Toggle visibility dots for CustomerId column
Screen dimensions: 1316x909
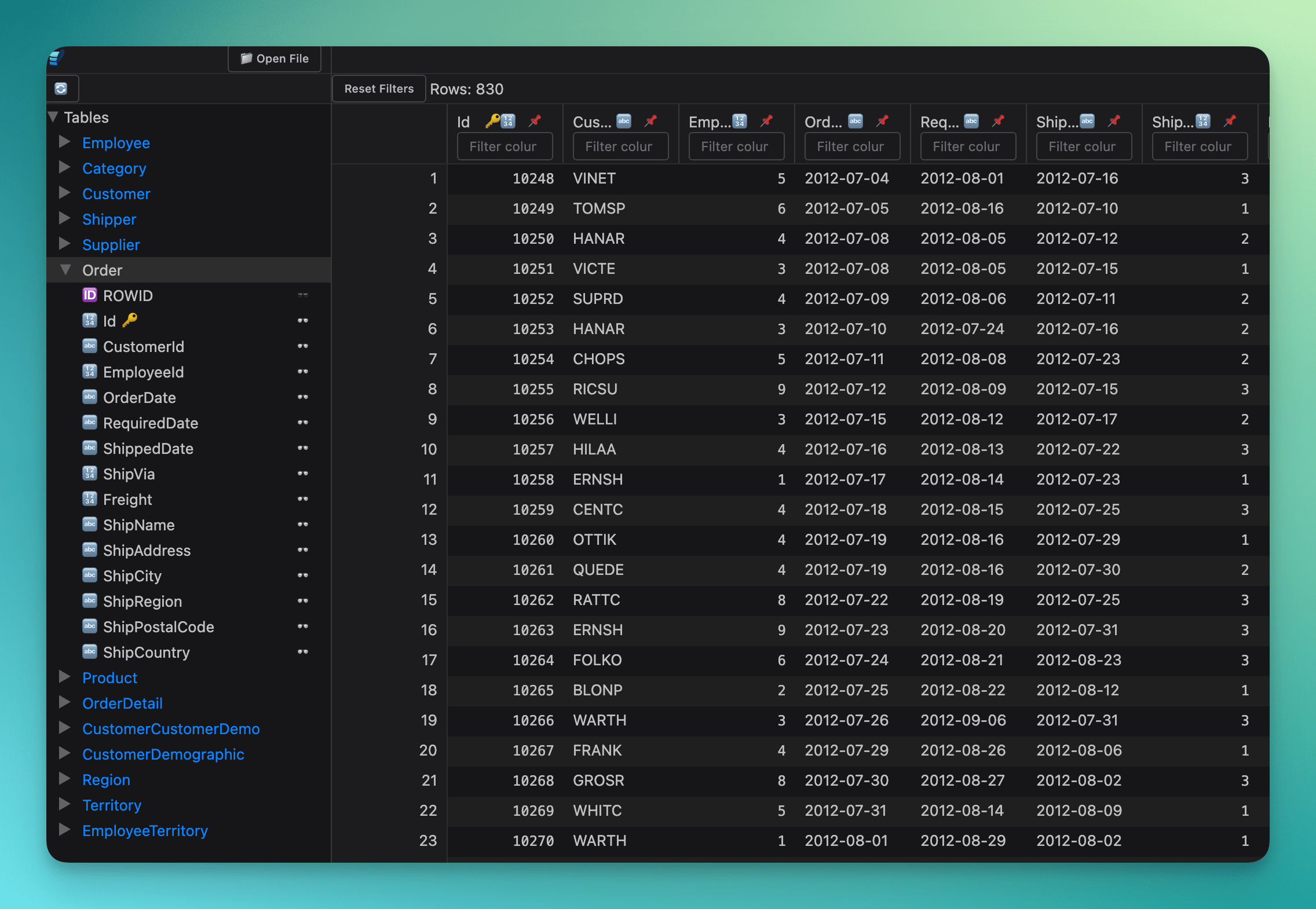pos(302,346)
